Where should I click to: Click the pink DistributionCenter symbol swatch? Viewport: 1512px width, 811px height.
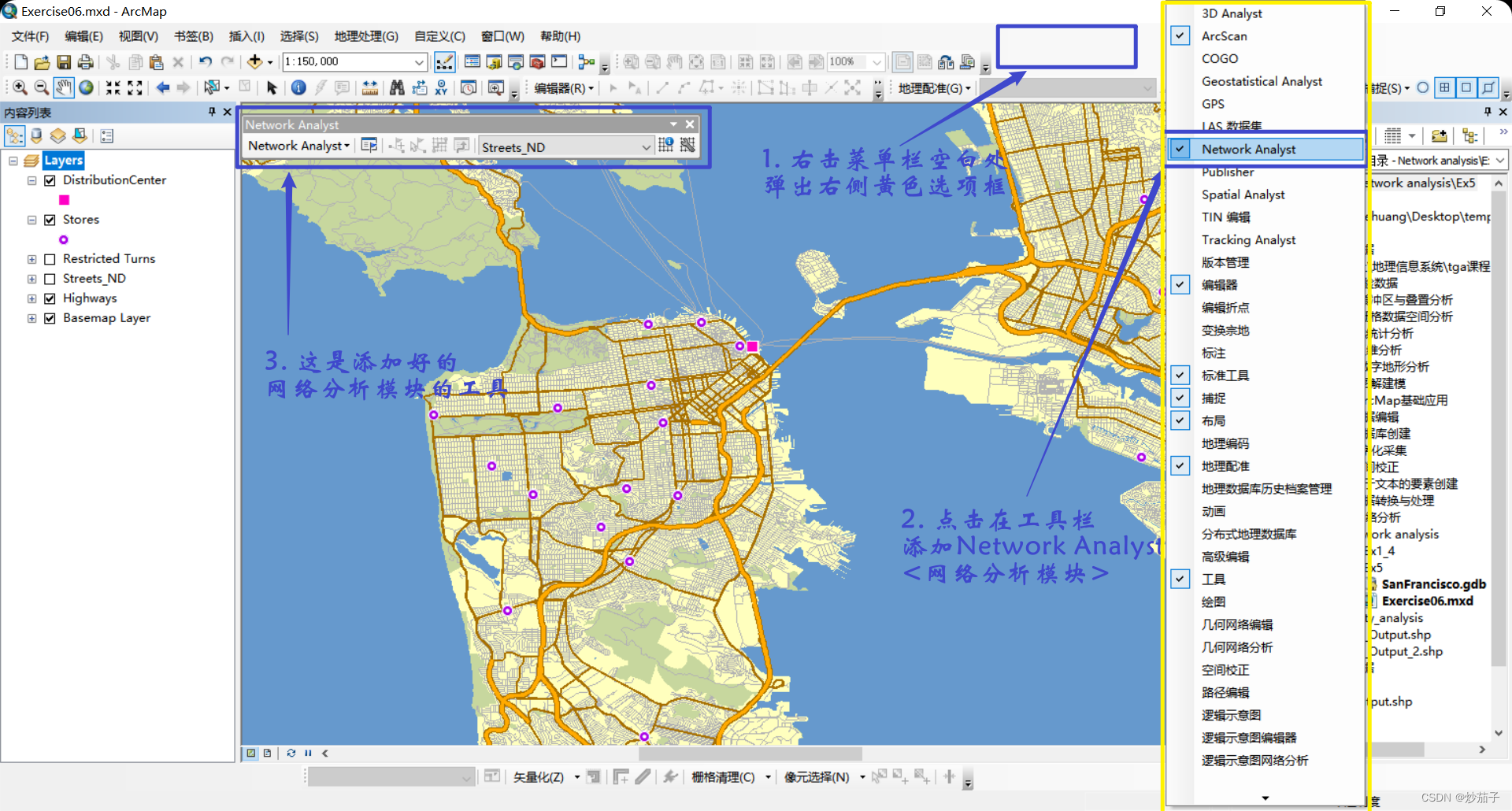65,200
